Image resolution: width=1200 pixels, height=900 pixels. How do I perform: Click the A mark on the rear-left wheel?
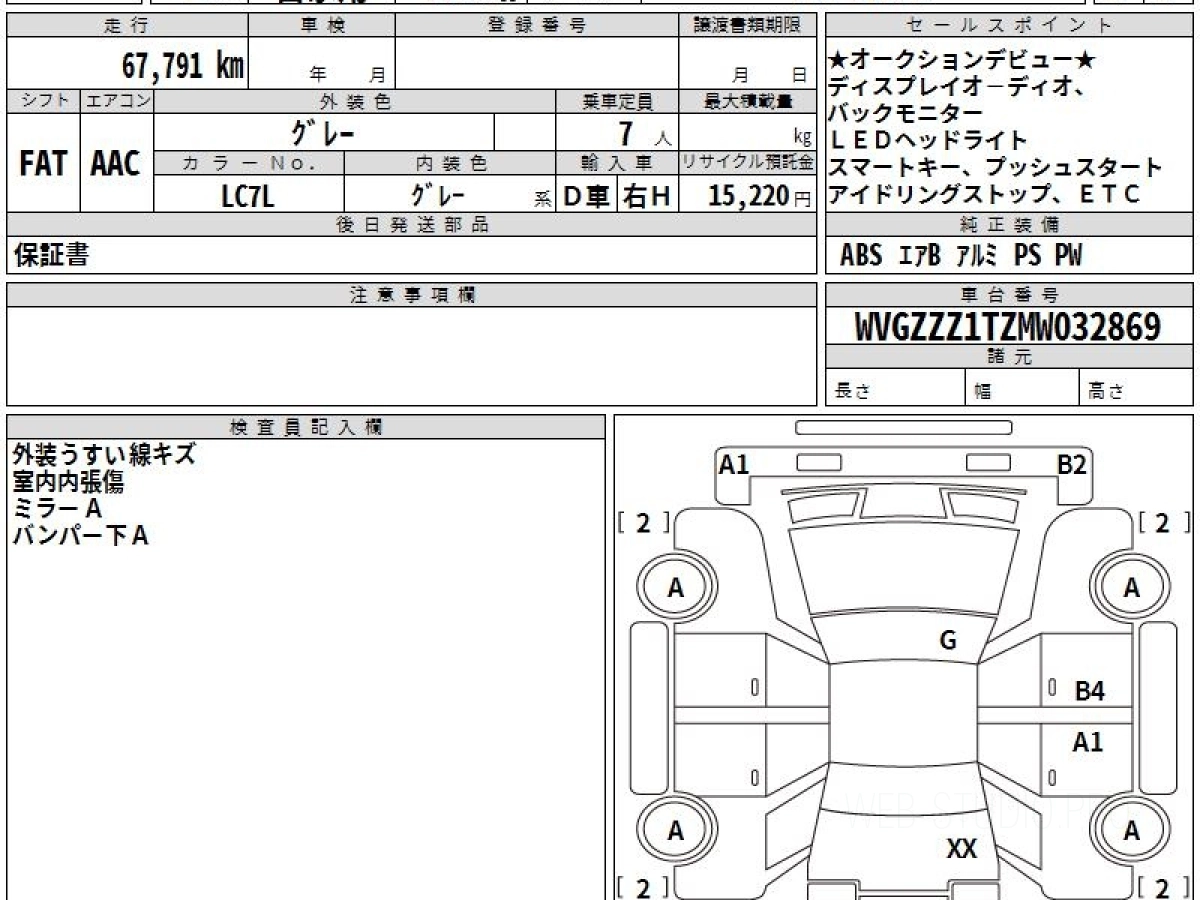click(676, 830)
